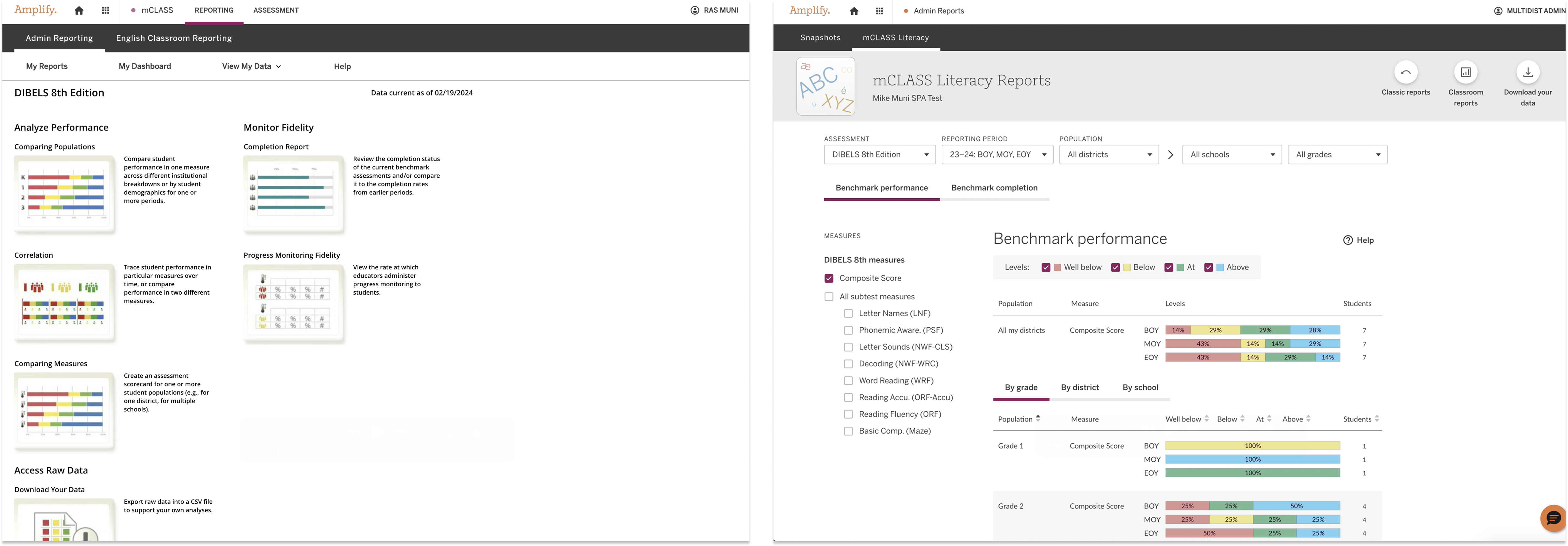The image size is (1568, 546).
Task: Open Completion Report link
Action: click(276, 146)
